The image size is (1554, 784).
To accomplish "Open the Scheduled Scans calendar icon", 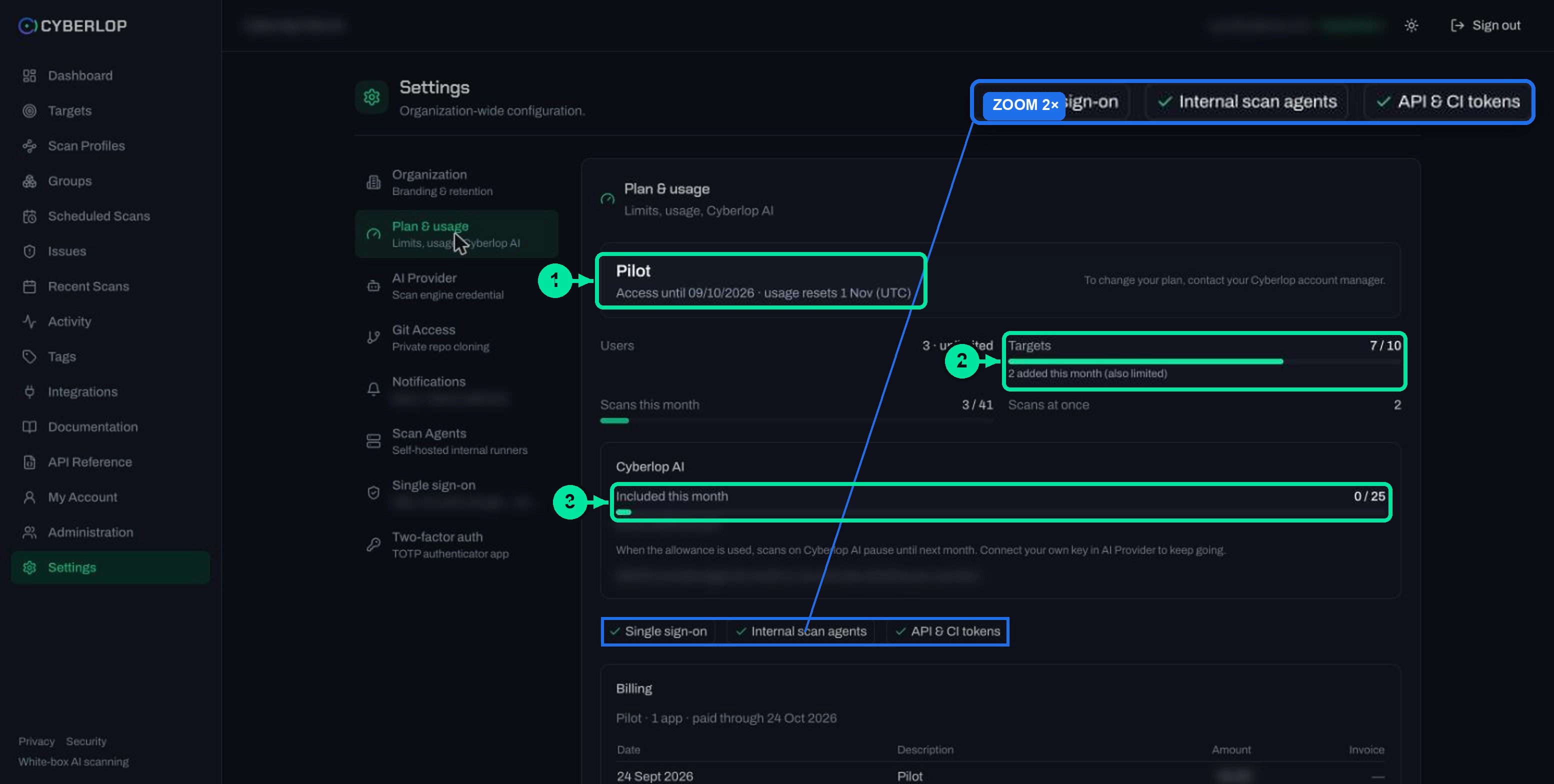I will pos(29,216).
